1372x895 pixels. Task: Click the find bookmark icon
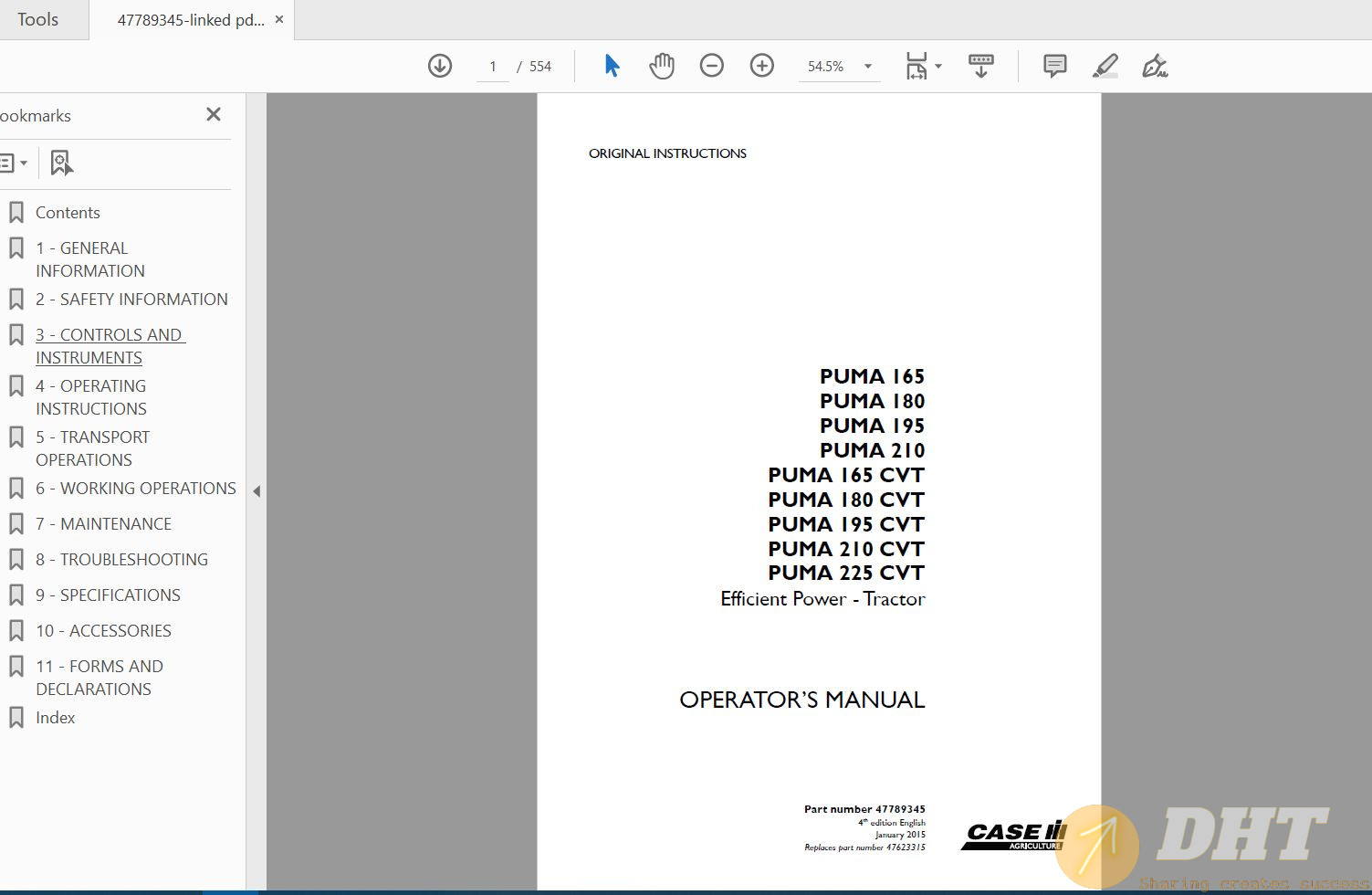pyautogui.click(x=61, y=163)
